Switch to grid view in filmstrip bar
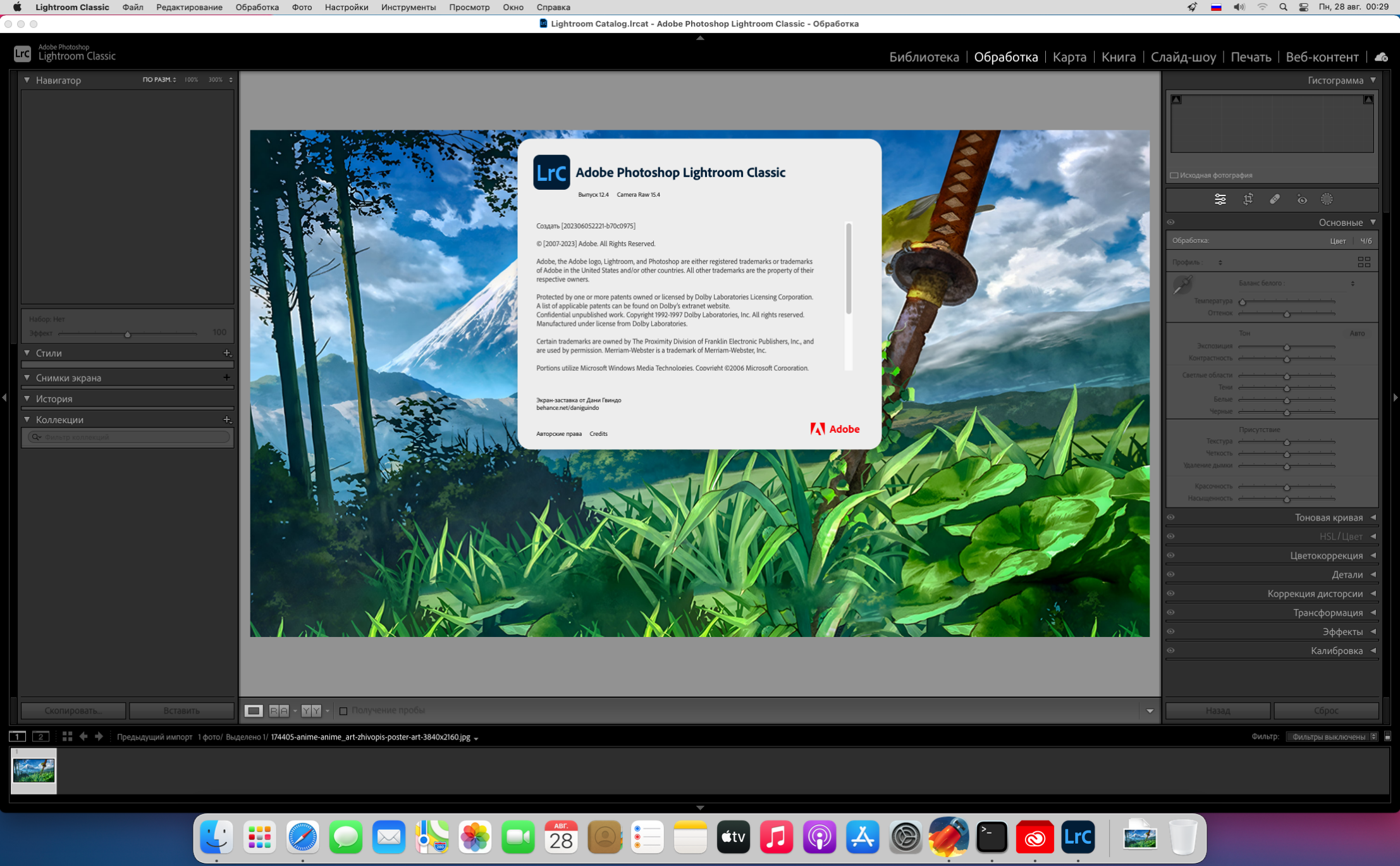 point(67,736)
